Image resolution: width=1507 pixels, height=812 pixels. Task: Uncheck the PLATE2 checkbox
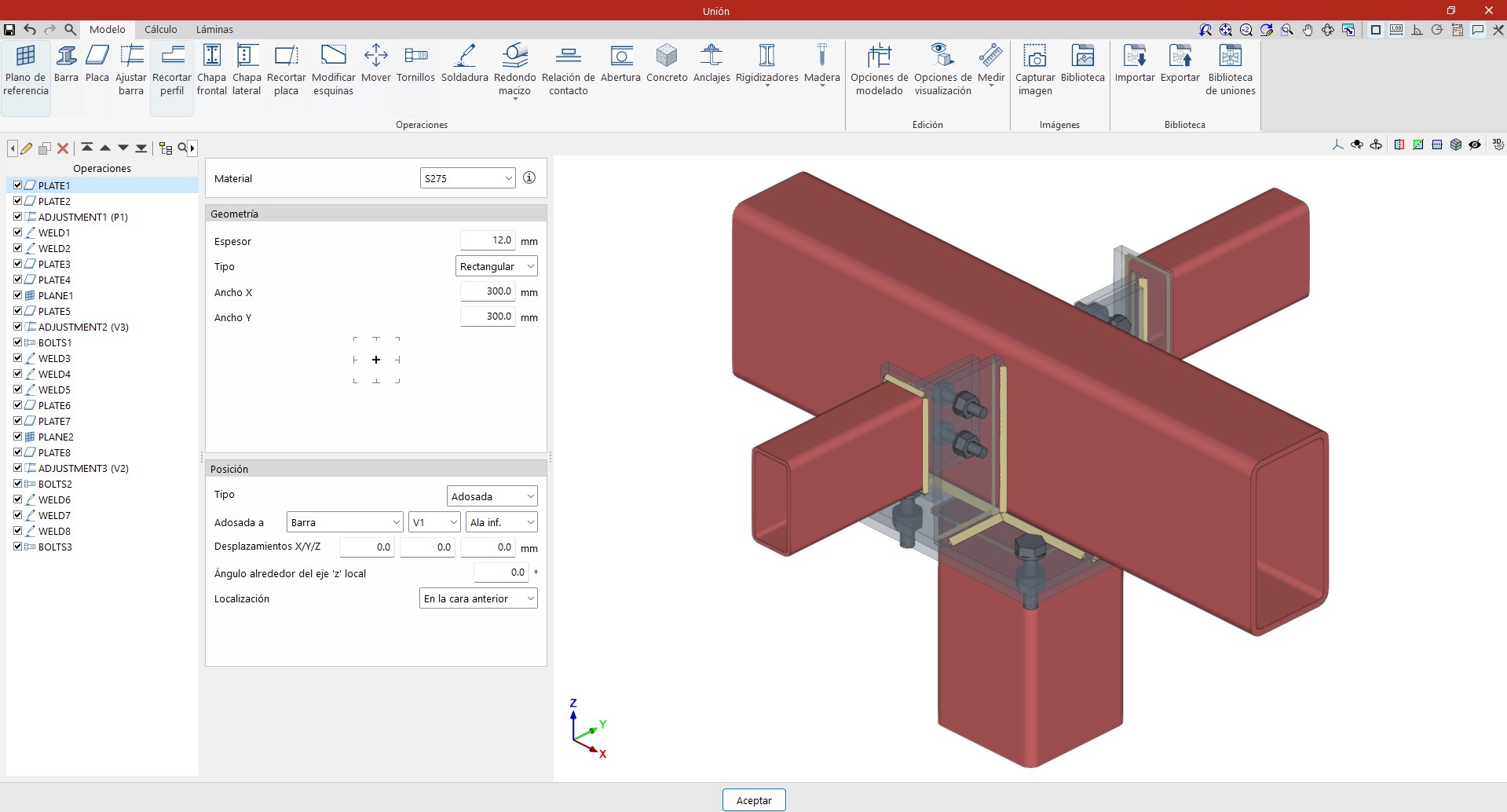click(17, 201)
